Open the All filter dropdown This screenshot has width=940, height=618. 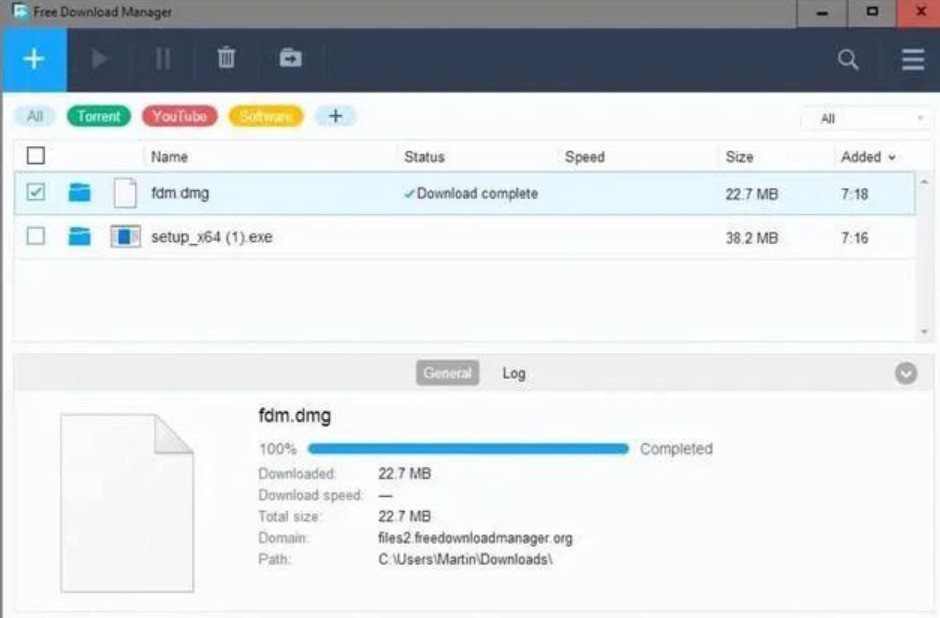pyautogui.click(x=867, y=119)
